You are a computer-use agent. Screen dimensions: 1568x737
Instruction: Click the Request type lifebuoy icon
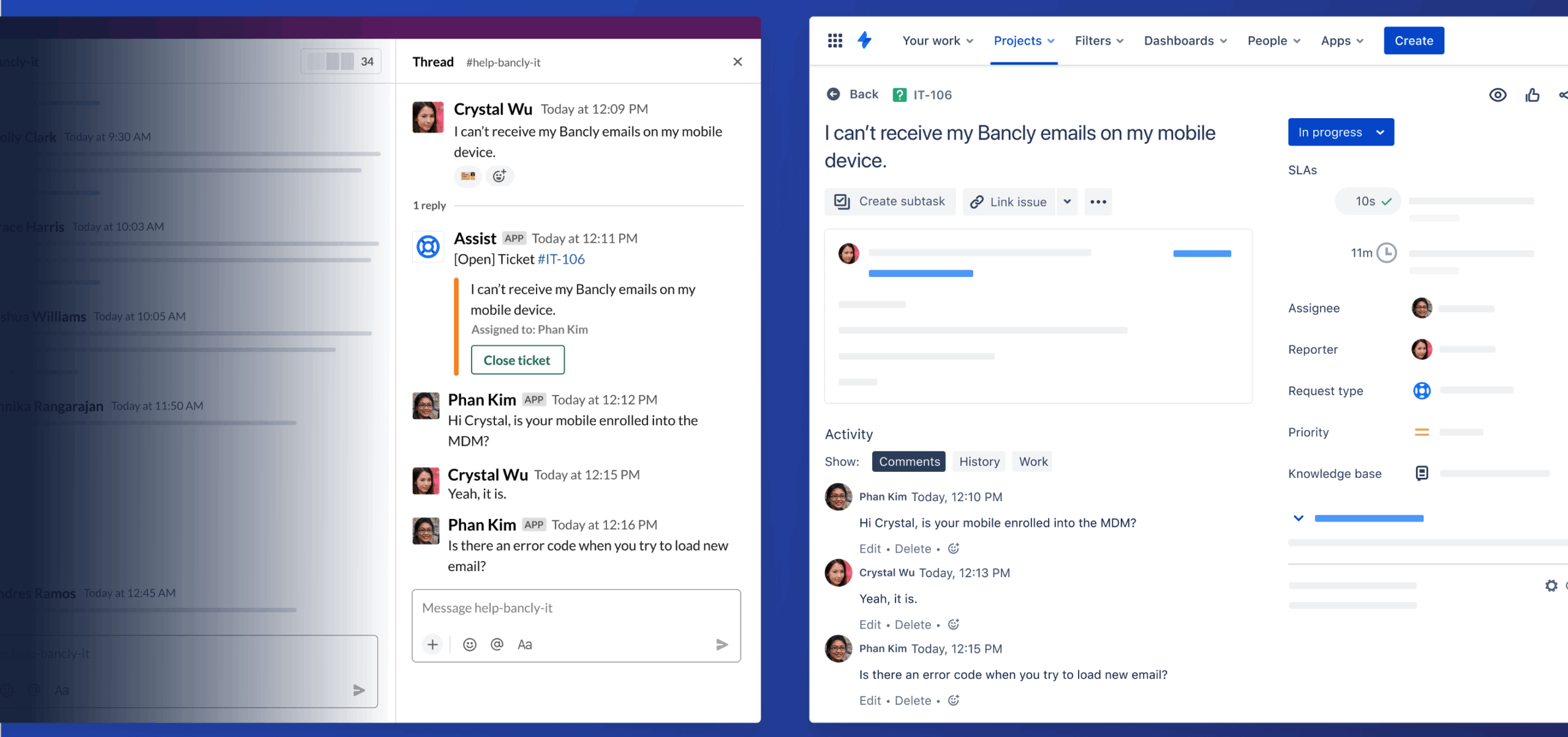coord(1422,390)
